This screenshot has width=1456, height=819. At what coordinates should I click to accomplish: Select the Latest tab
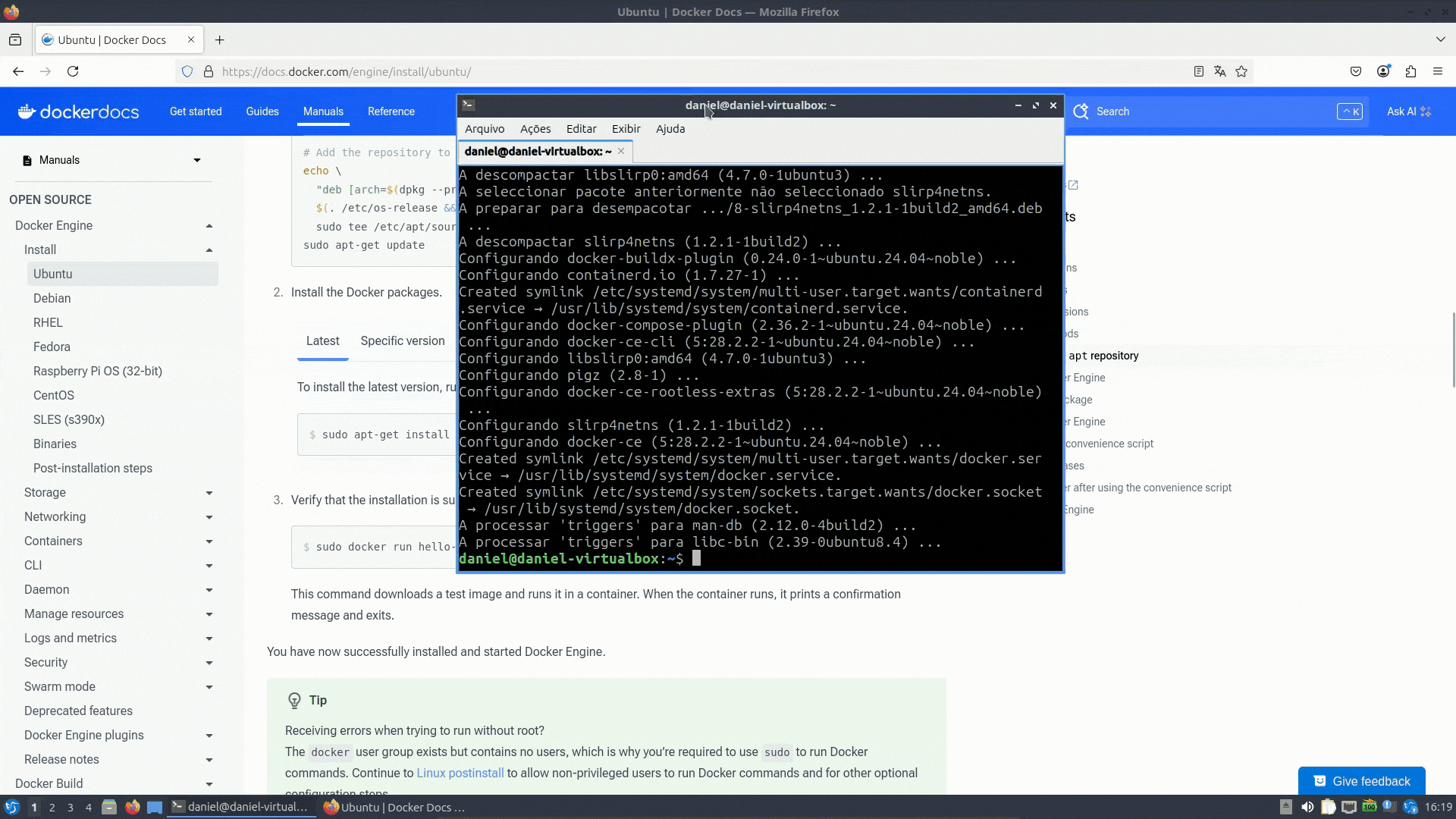pos(322,341)
